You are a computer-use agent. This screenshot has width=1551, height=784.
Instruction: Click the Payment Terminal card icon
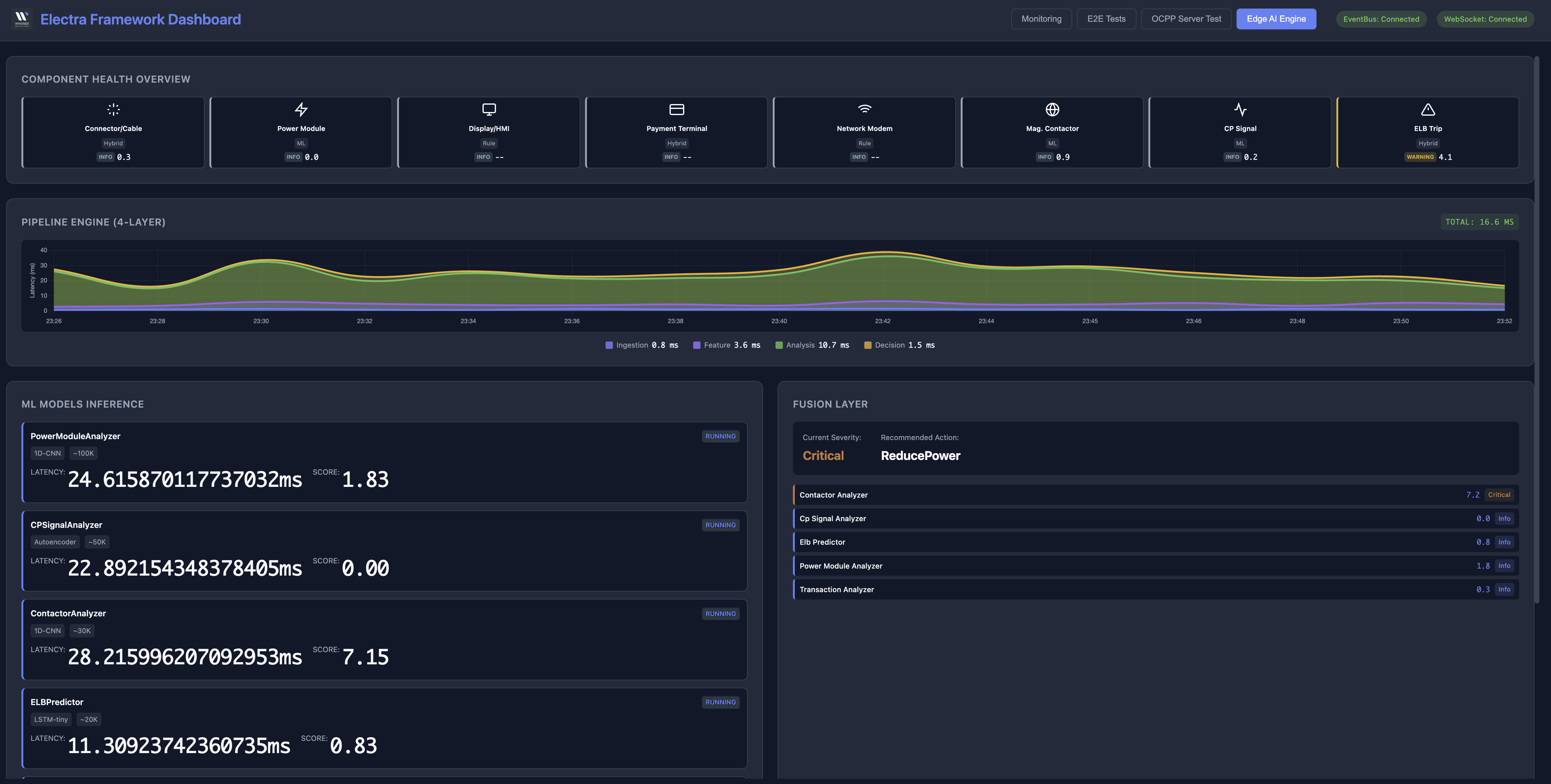point(677,110)
